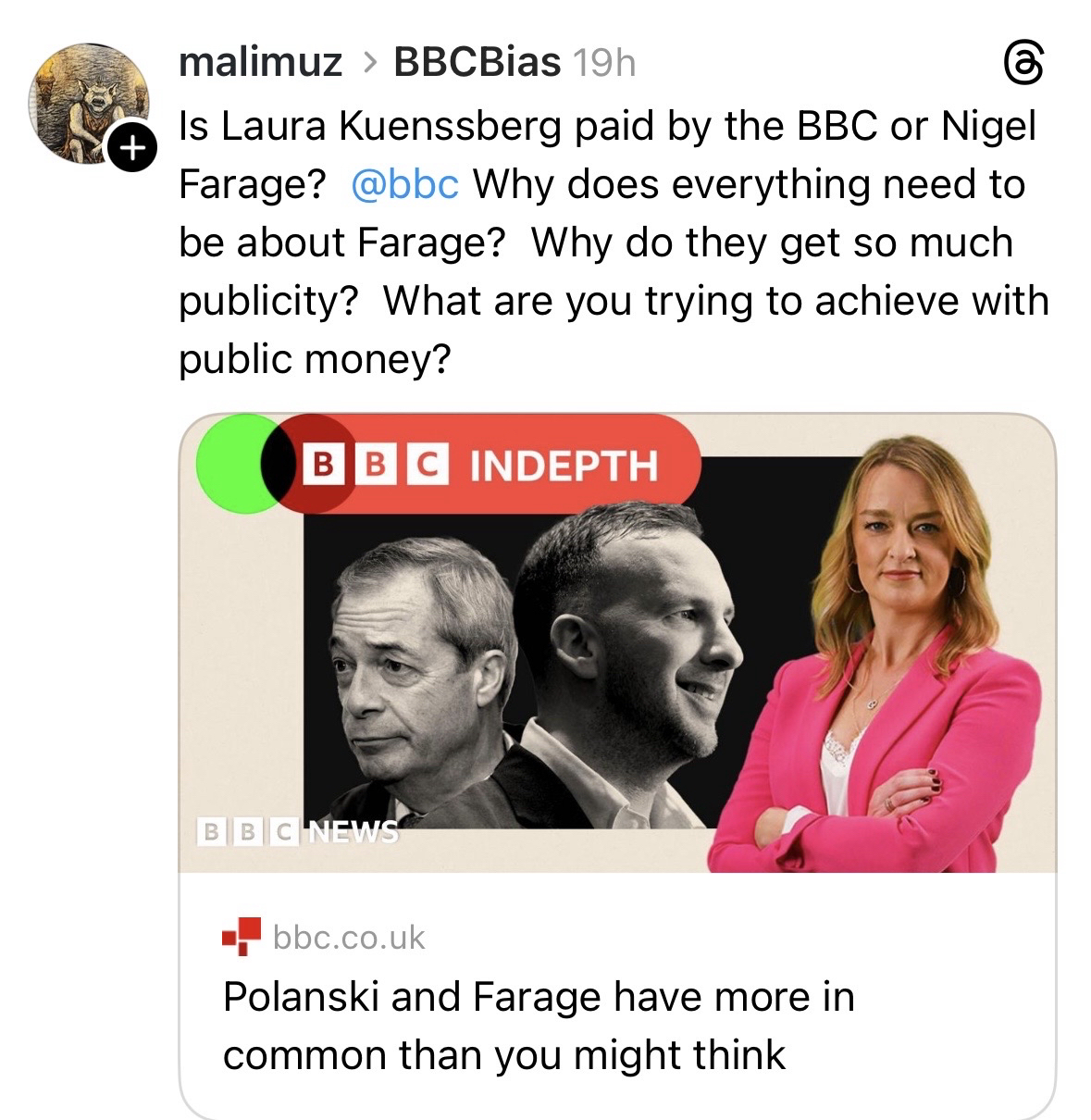Open the BBCBias community link
The image size is (1091, 1120).
click(477, 62)
